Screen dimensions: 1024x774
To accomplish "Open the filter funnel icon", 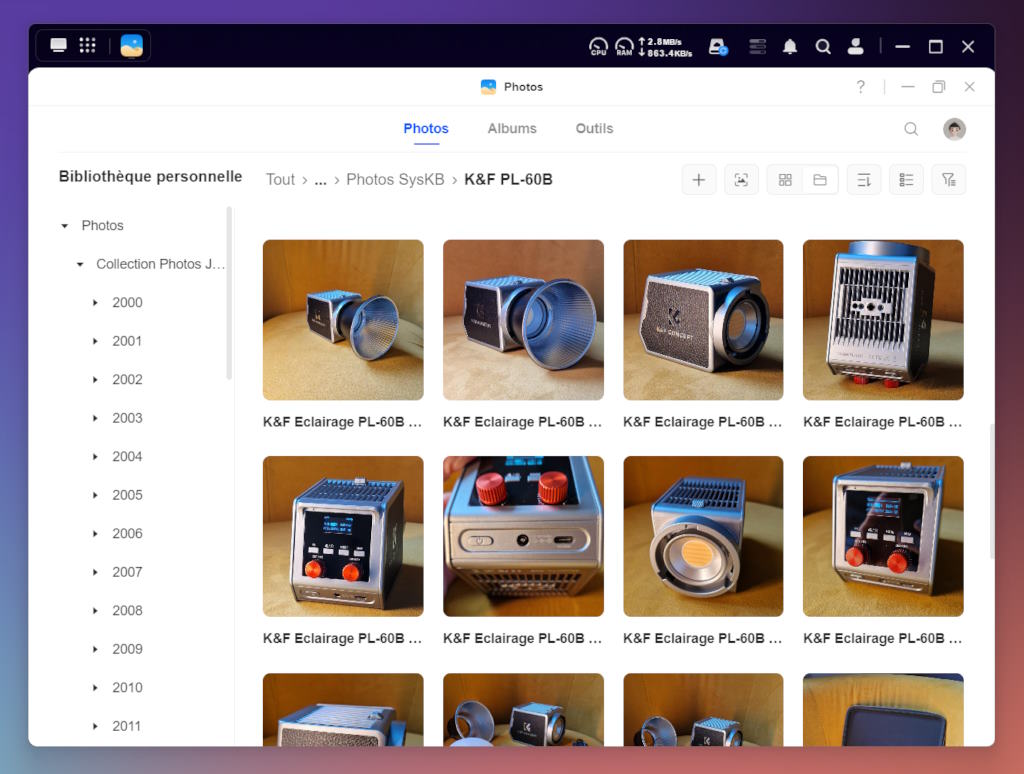I will pos(949,180).
